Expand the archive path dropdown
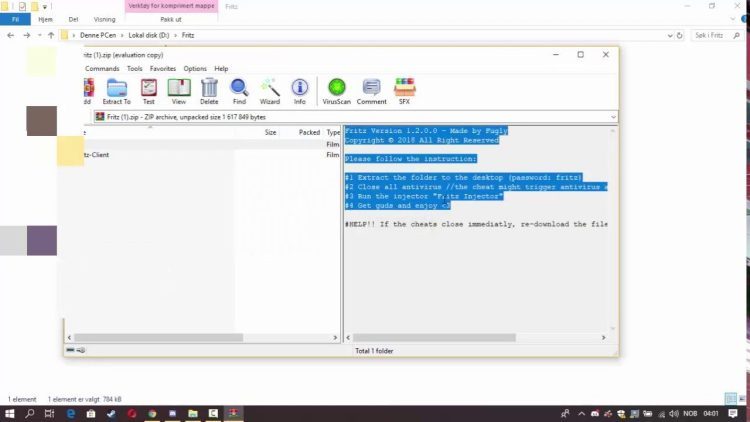Viewport: 750px width, 422px height. (613, 117)
